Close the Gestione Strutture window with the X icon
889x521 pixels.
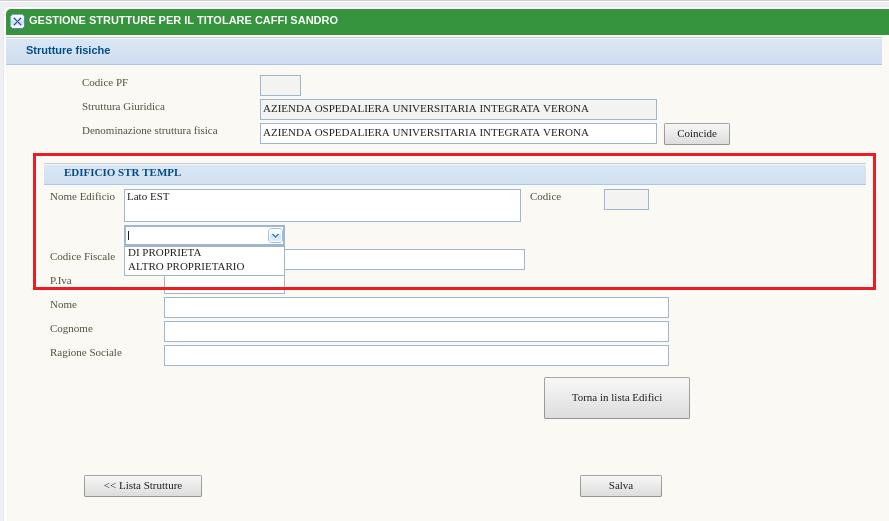(17, 21)
